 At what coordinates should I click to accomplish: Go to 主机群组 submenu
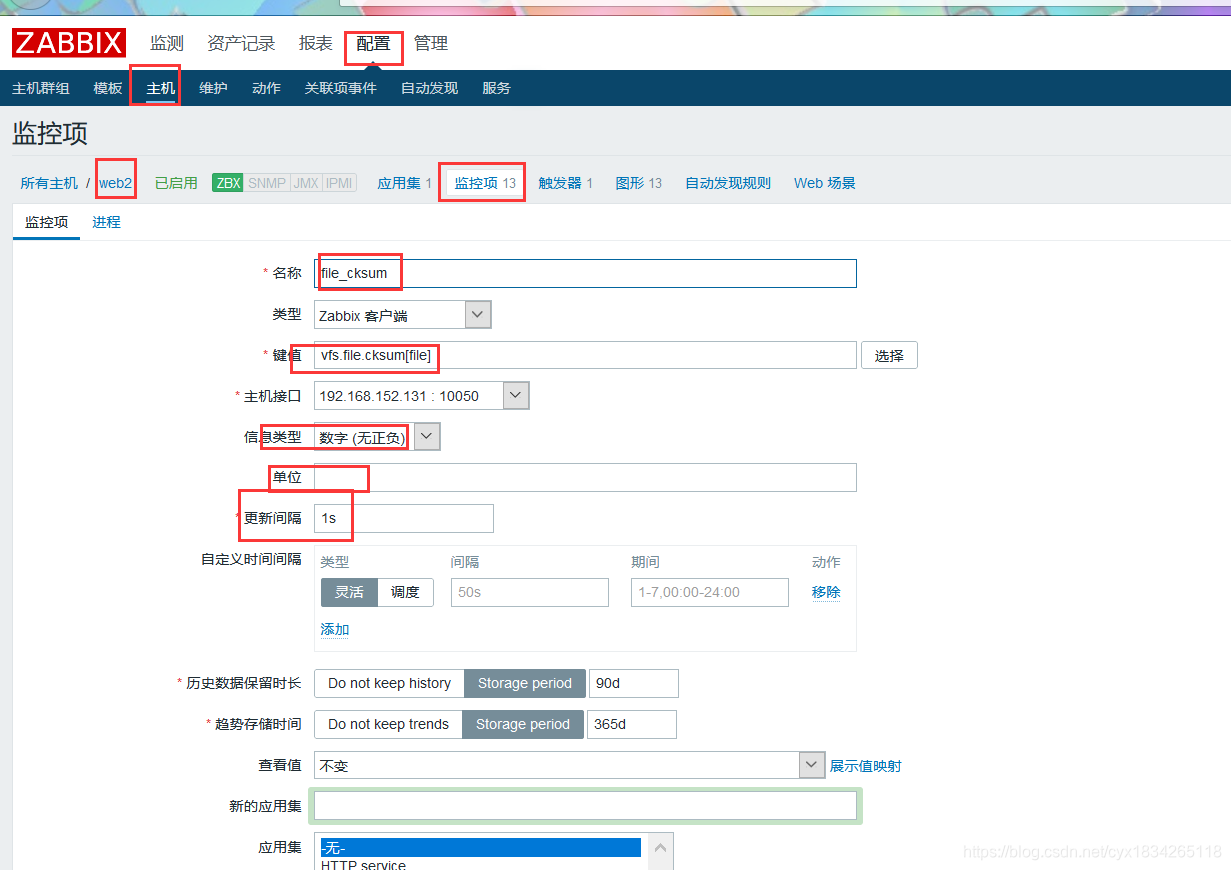click(x=41, y=88)
